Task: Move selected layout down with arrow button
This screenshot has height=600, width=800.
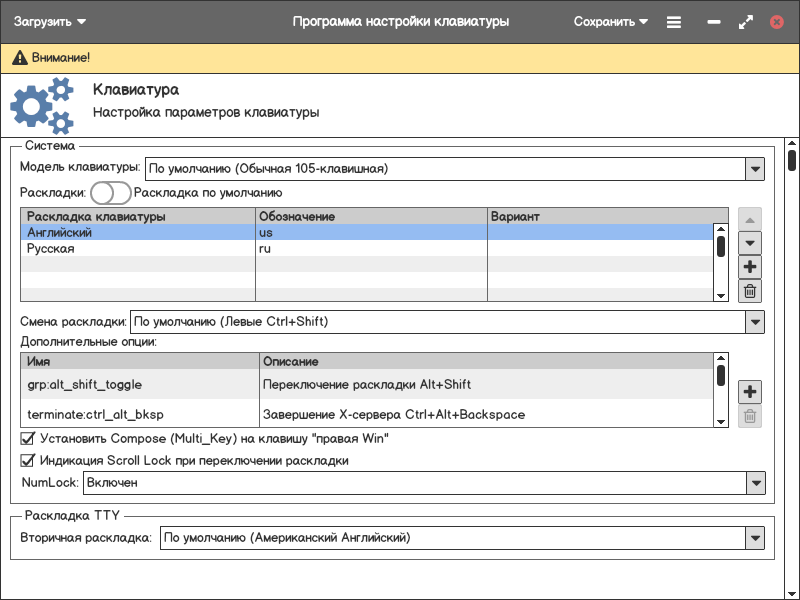Action: coord(750,243)
